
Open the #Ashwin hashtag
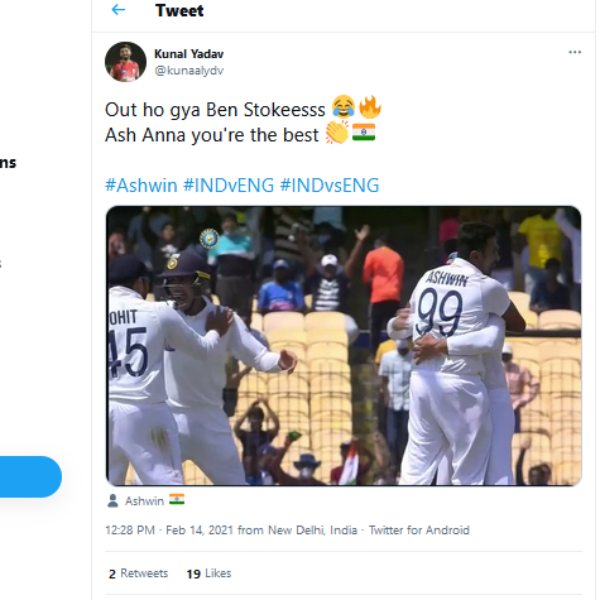(x=139, y=185)
